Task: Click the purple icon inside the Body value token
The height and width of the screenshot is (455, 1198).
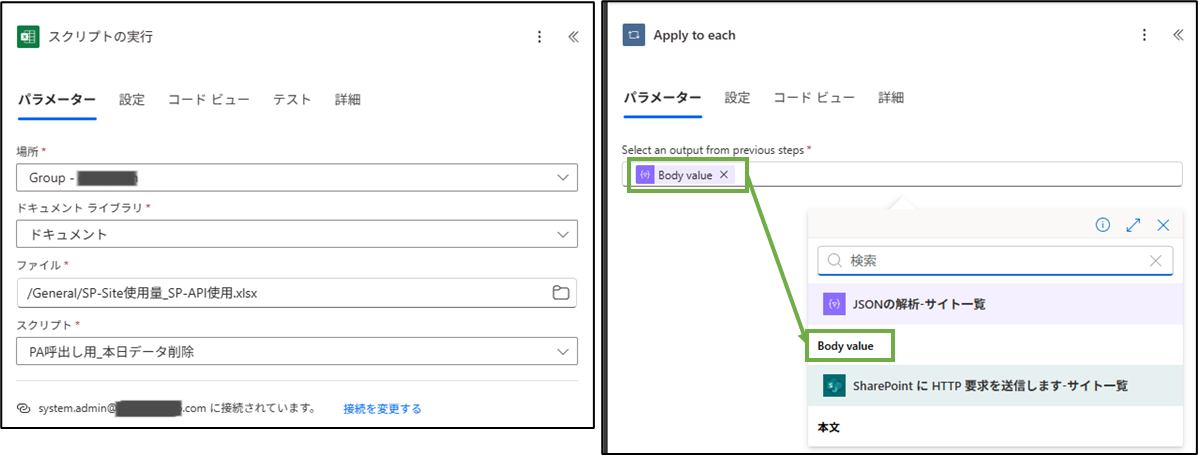Action: 645,175
